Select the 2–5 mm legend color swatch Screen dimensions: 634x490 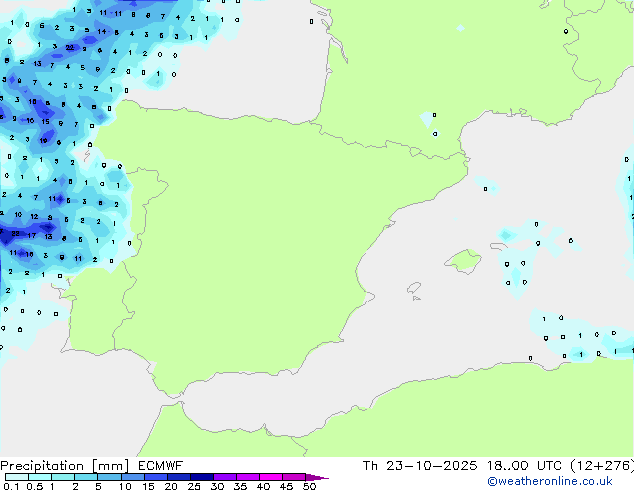point(86,477)
